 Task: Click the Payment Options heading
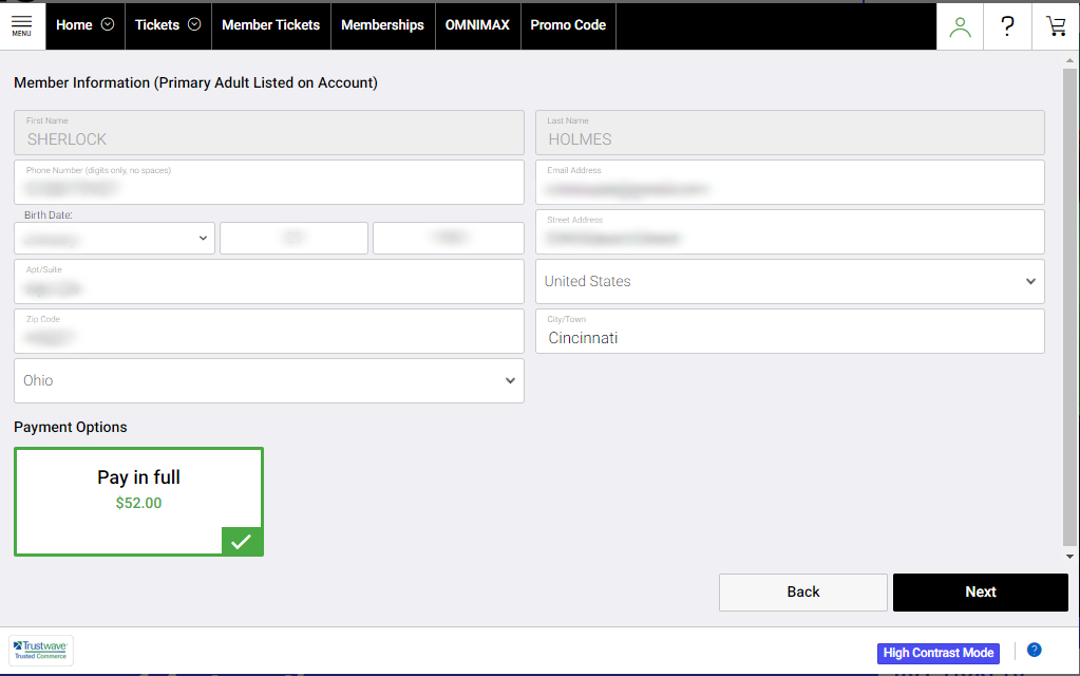click(70, 427)
